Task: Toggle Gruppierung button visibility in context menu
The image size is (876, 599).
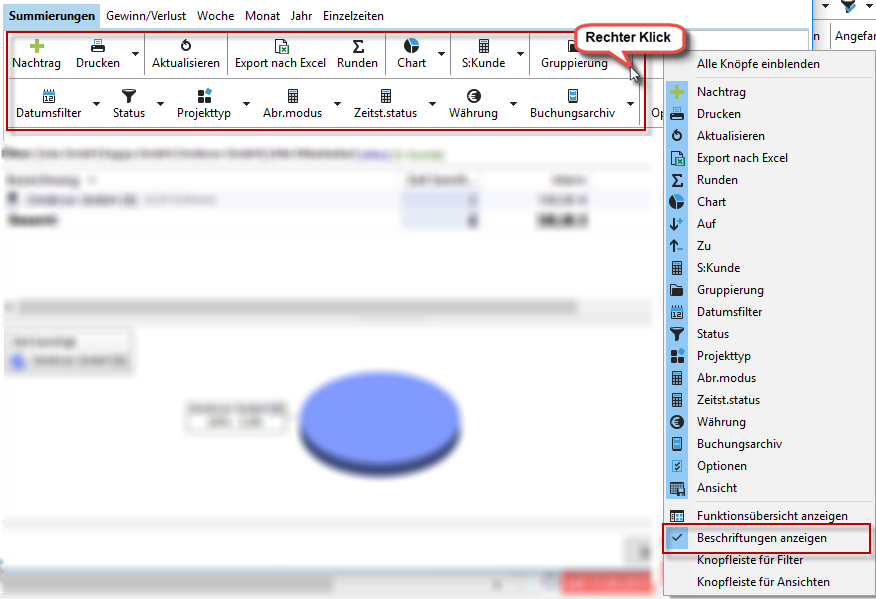Action: pos(730,290)
